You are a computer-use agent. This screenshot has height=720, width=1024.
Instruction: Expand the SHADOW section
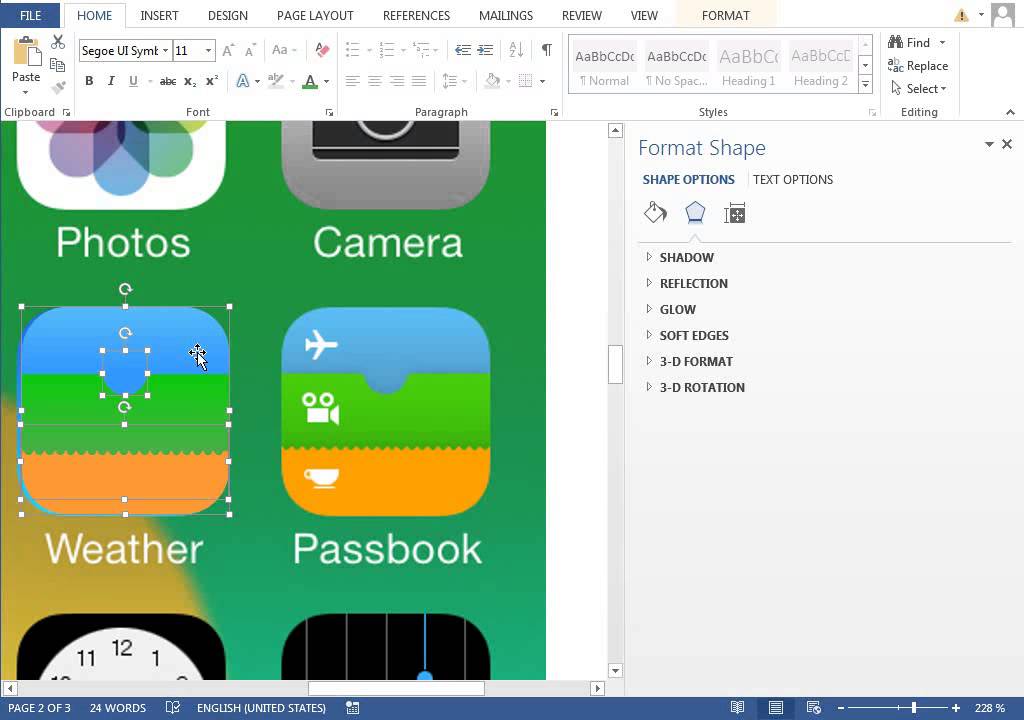click(687, 257)
